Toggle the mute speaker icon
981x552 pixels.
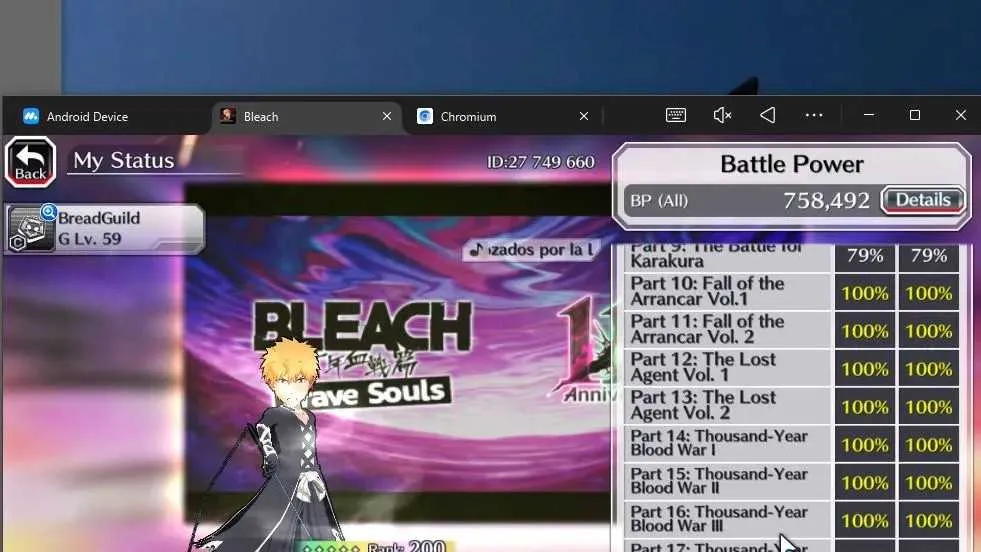[722, 115]
